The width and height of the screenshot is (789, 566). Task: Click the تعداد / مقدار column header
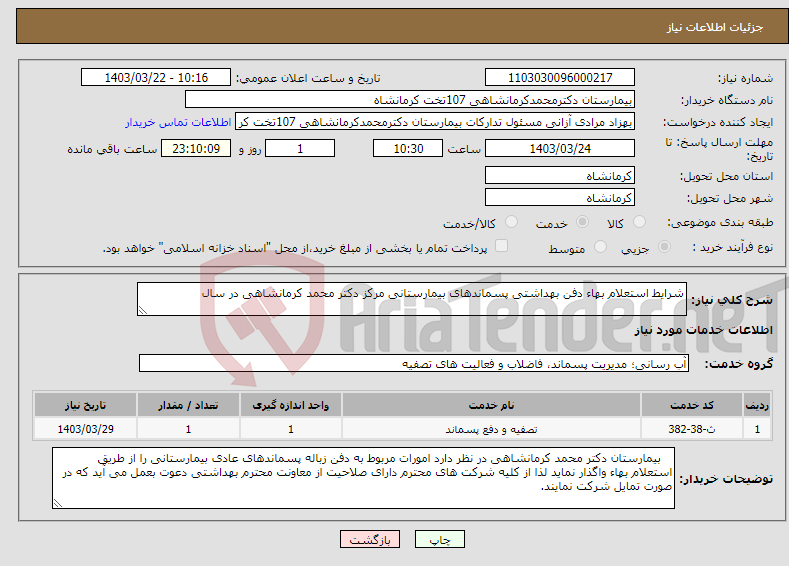[188, 405]
